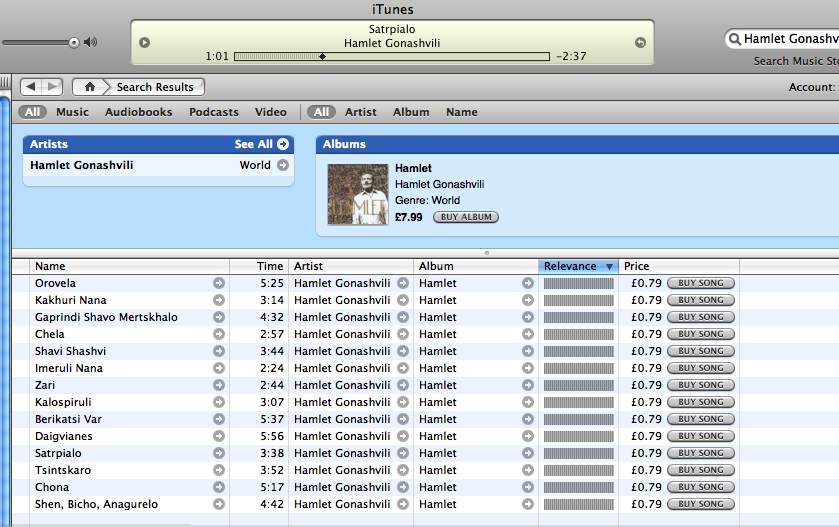This screenshot has height=527, width=839.
Task: Filter results by Podcasts
Action: 213,112
